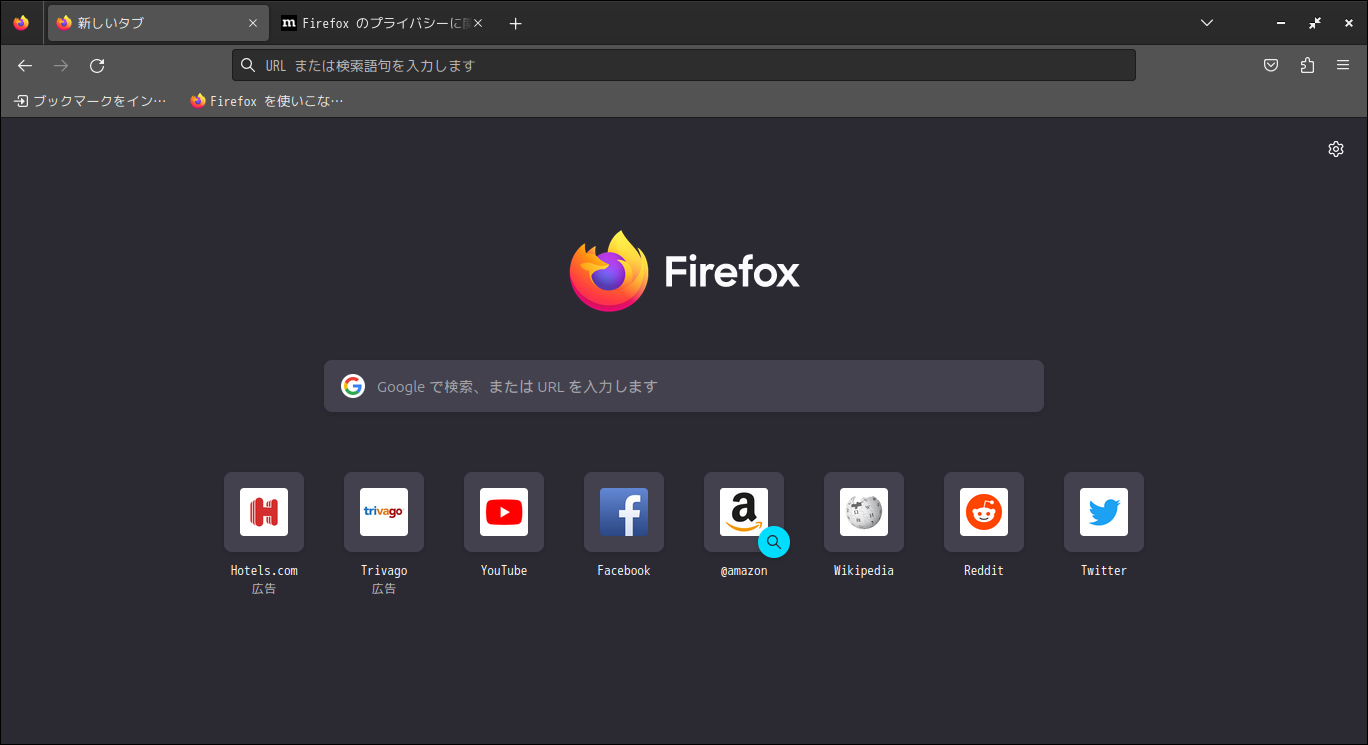1368x745 pixels.
Task: Click the Firefox View icon at tab bar start
Action: [x=21, y=23]
